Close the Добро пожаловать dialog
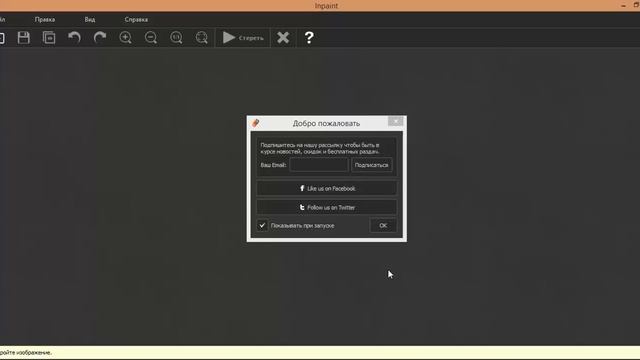The width and height of the screenshot is (640, 360). point(396,121)
